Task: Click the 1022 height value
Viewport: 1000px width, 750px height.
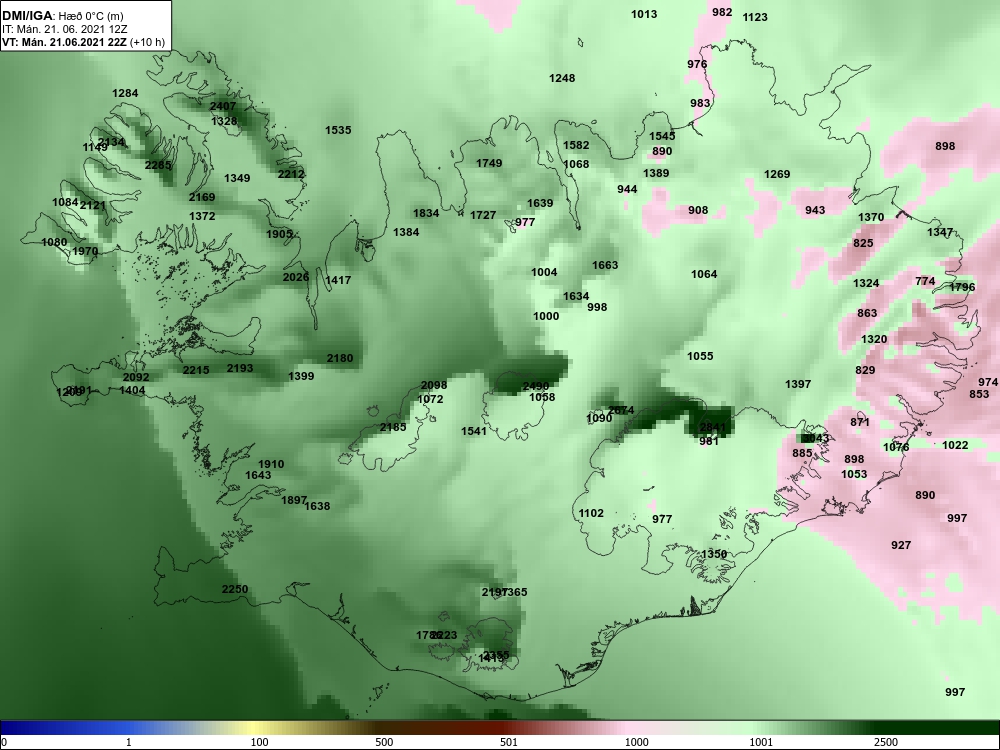Action: [x=955, y=445]
